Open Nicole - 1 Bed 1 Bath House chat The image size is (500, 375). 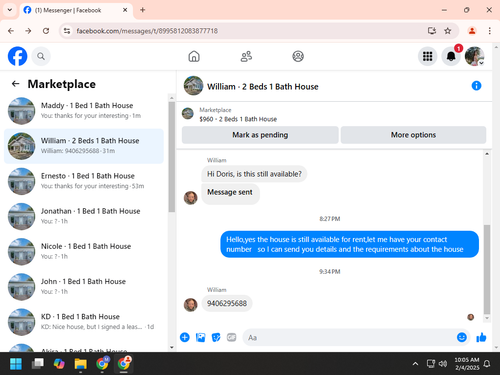click(84, 251)
